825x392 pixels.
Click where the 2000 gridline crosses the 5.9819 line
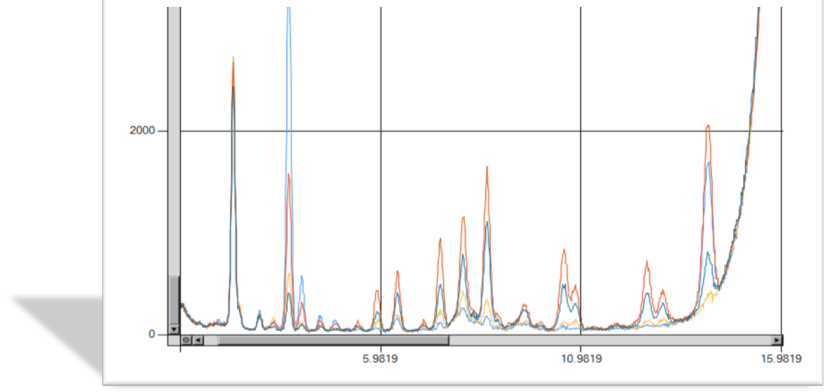coord(381,131)
